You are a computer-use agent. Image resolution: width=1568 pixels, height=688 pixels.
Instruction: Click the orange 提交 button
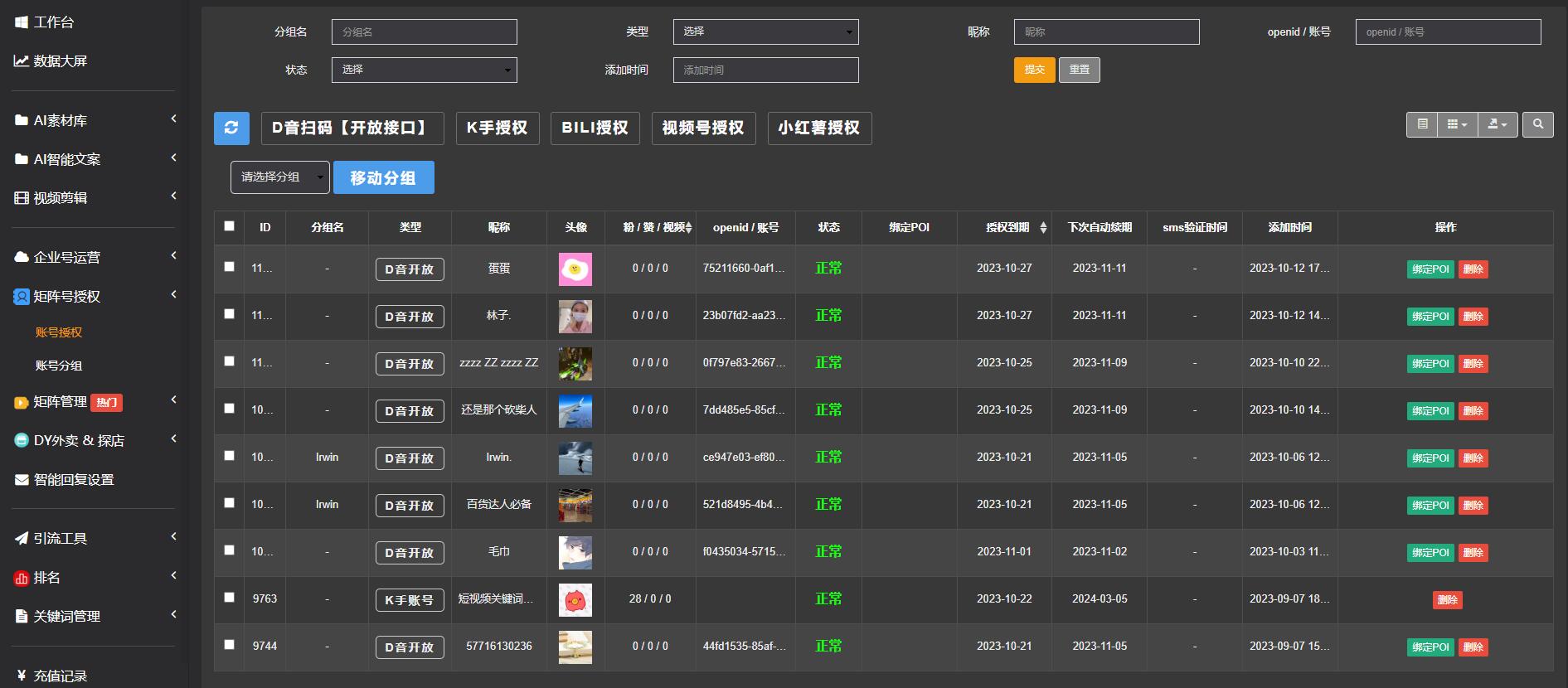pos(1035,70)
